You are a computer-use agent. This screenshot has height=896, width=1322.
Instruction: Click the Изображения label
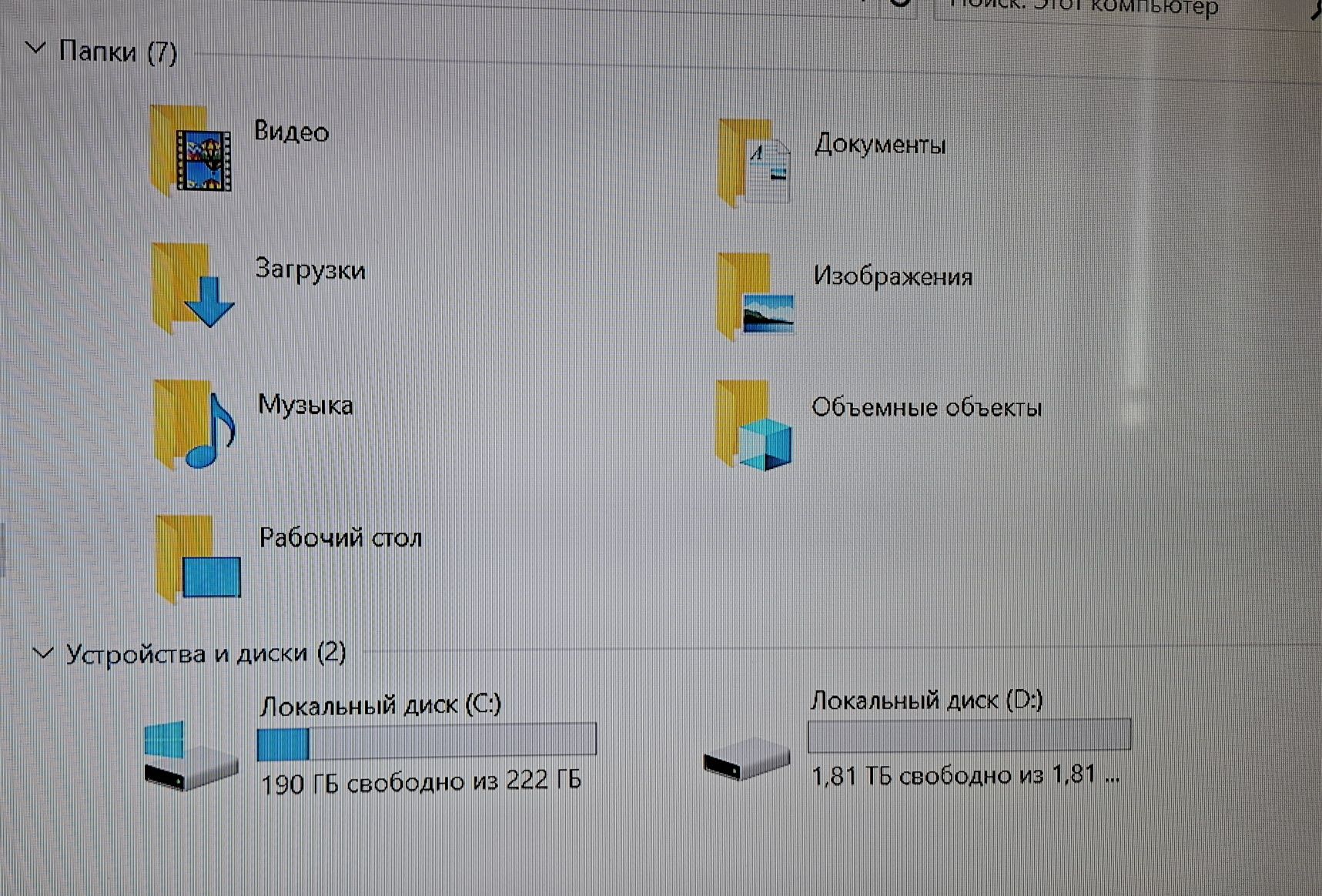coord(893,276)
